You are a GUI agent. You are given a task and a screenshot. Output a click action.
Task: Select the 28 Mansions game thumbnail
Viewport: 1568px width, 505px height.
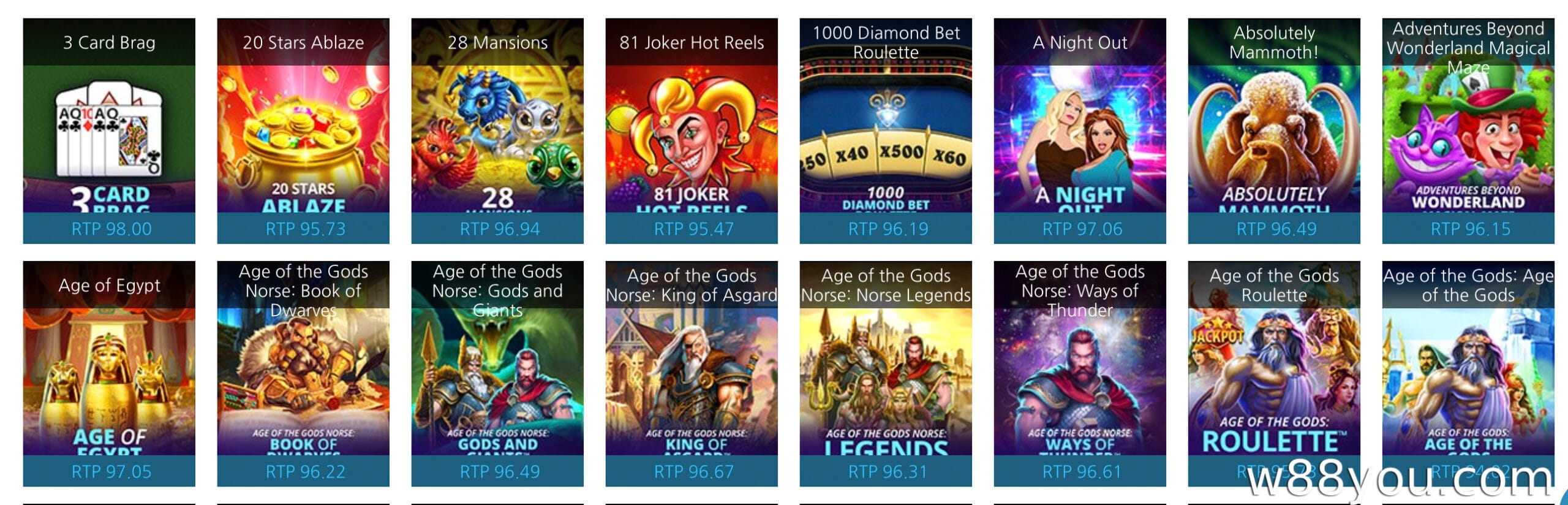497,131
